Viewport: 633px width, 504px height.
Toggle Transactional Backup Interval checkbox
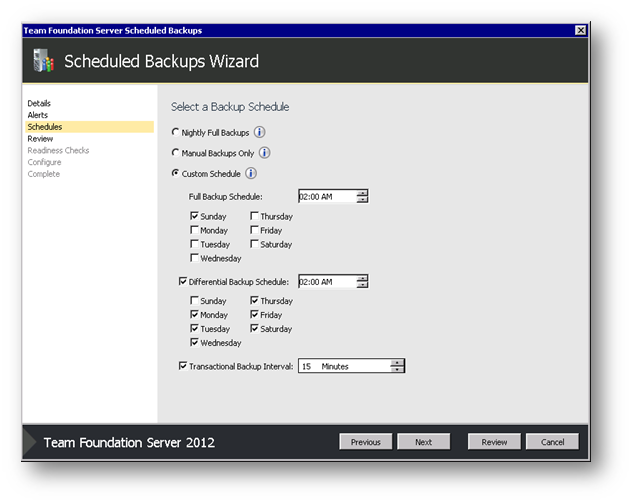coord(182,366)
